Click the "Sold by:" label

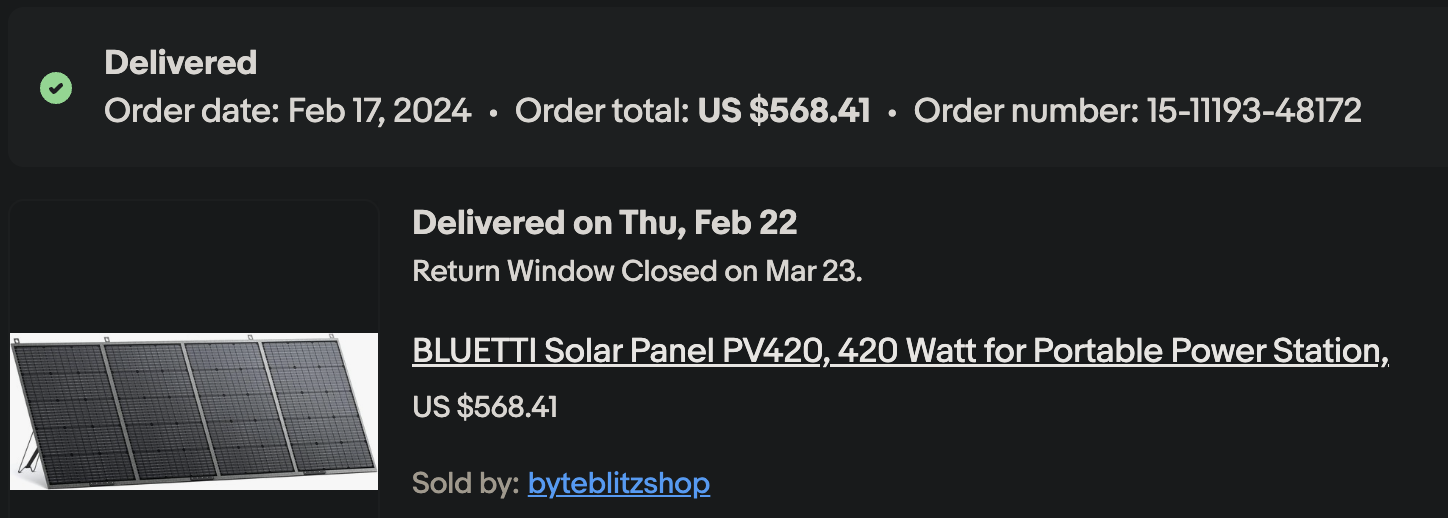(x=465, y=484)
